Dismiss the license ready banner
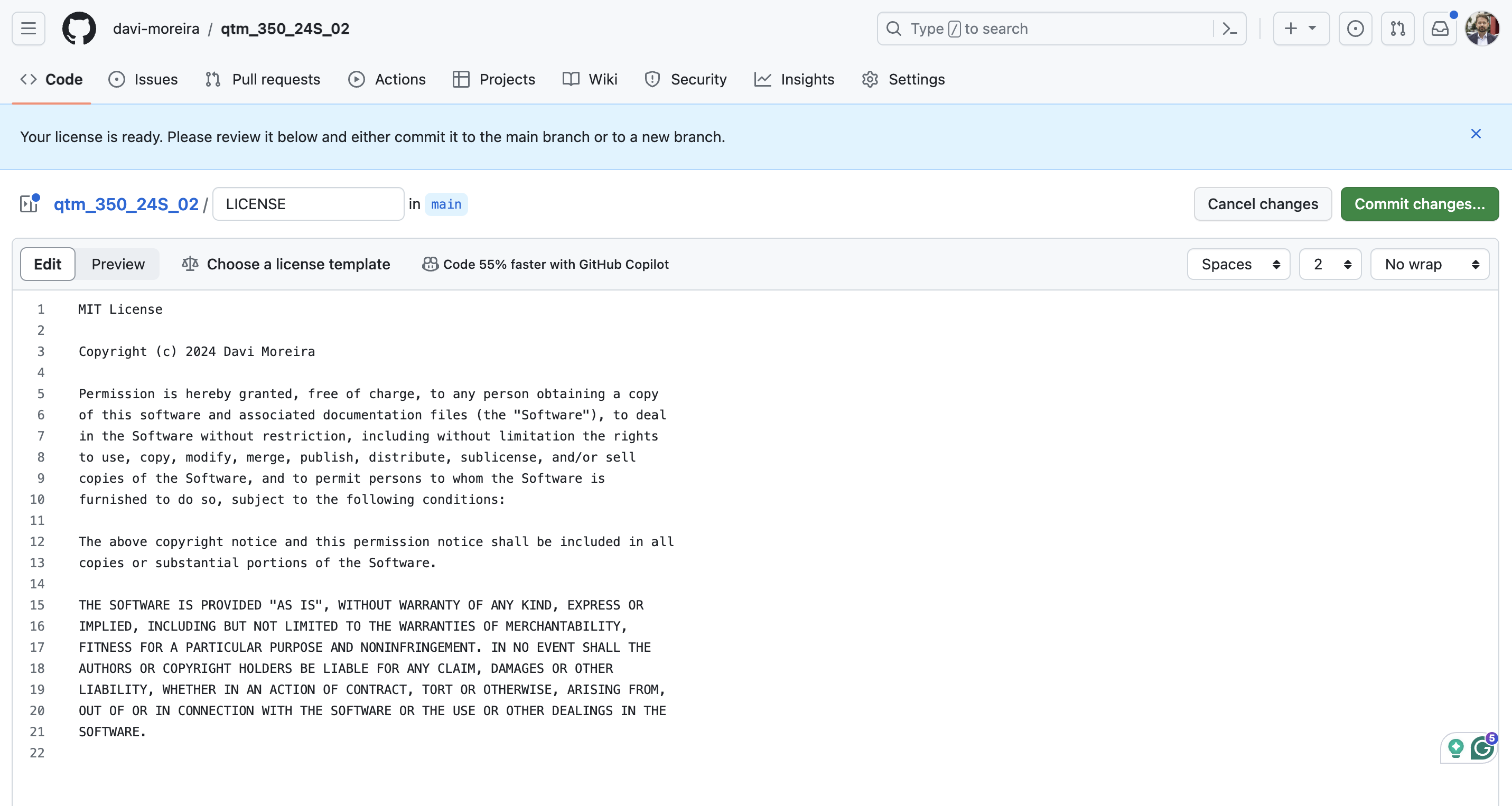Screen dimensions: 1512x806 [1476, 134]
